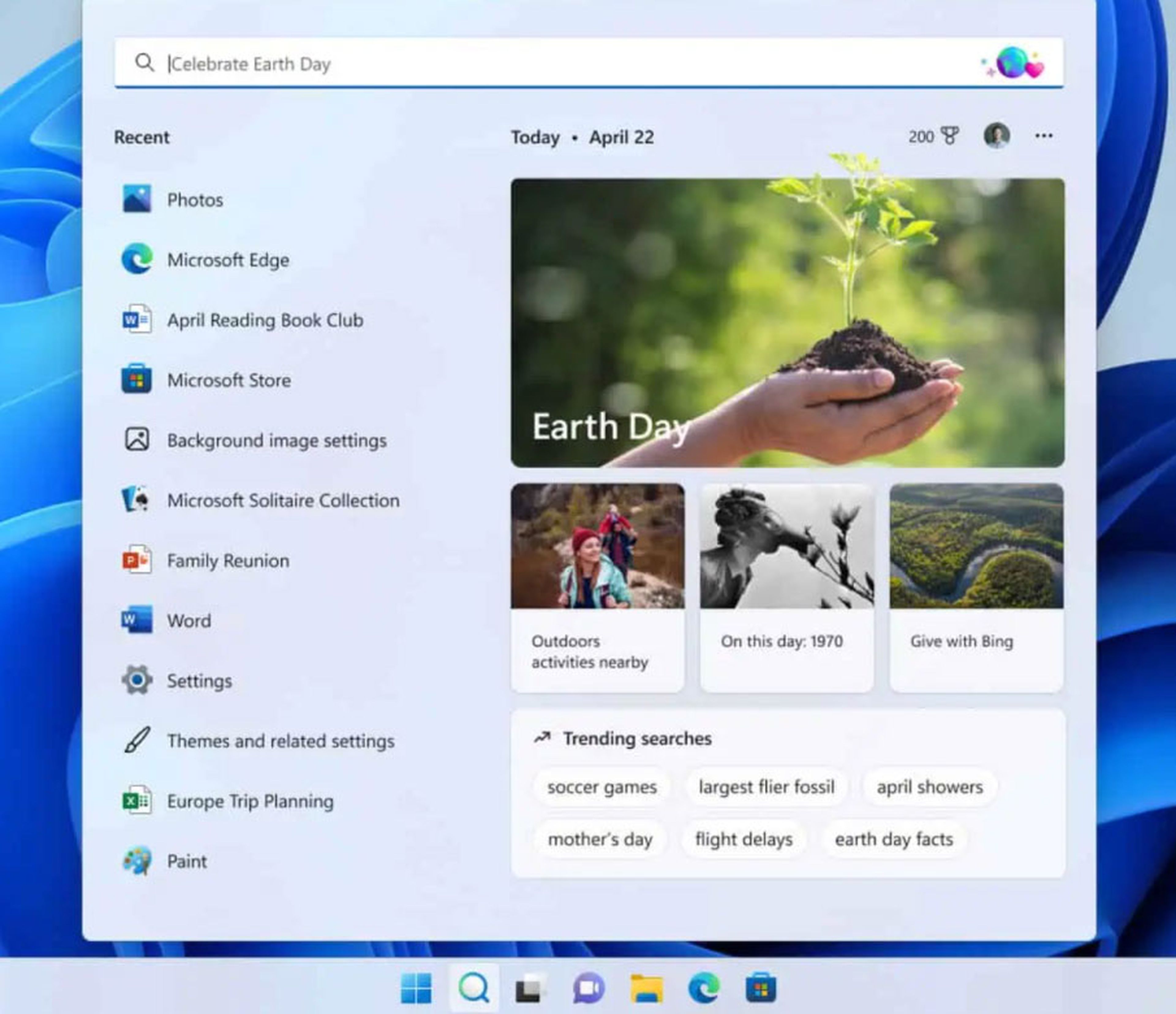Click the magnifier icon in search box

pos(145,63)
